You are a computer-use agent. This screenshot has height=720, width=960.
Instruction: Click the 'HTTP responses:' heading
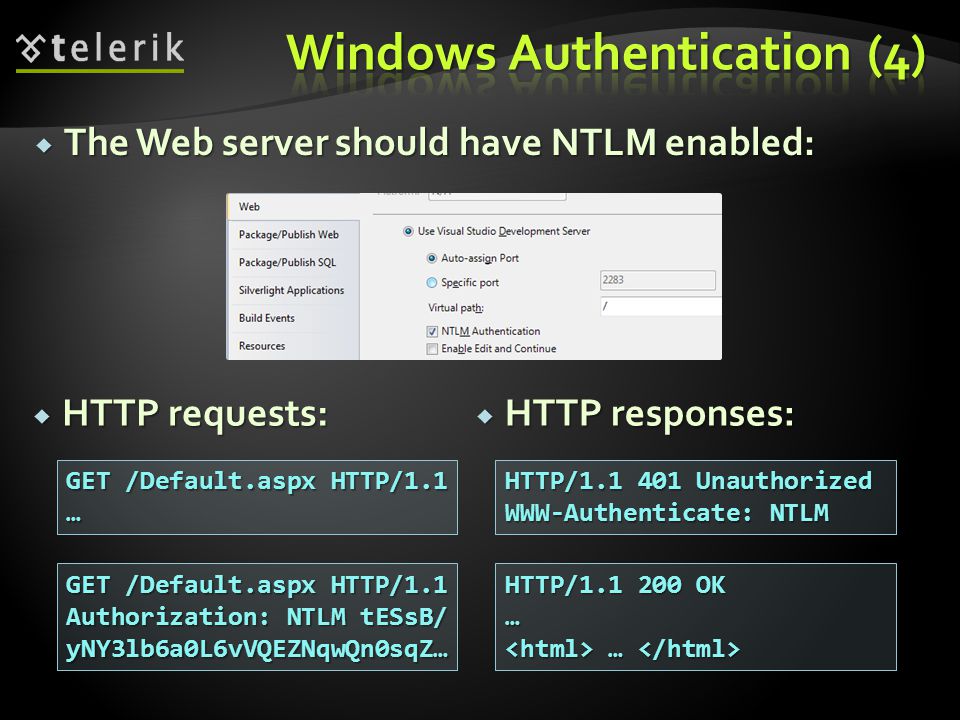650,413
